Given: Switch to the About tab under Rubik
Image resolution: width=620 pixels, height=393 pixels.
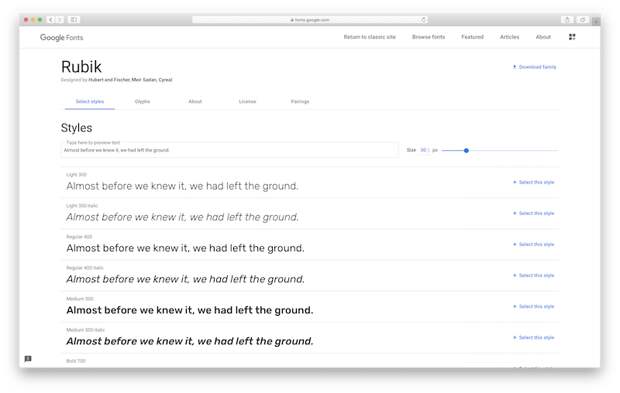Looking at the screenshot, I should (195, 102).
